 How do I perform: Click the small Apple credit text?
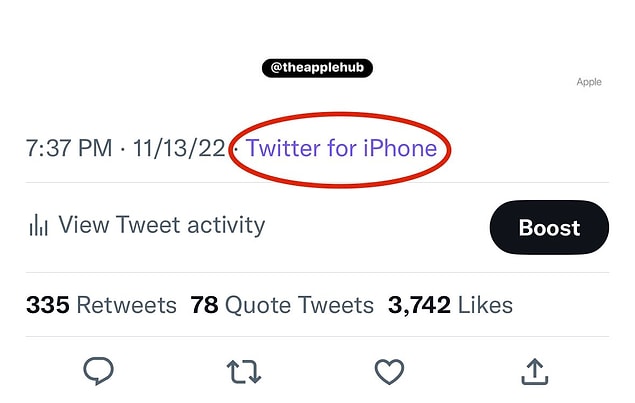click(x=589, y=82)
